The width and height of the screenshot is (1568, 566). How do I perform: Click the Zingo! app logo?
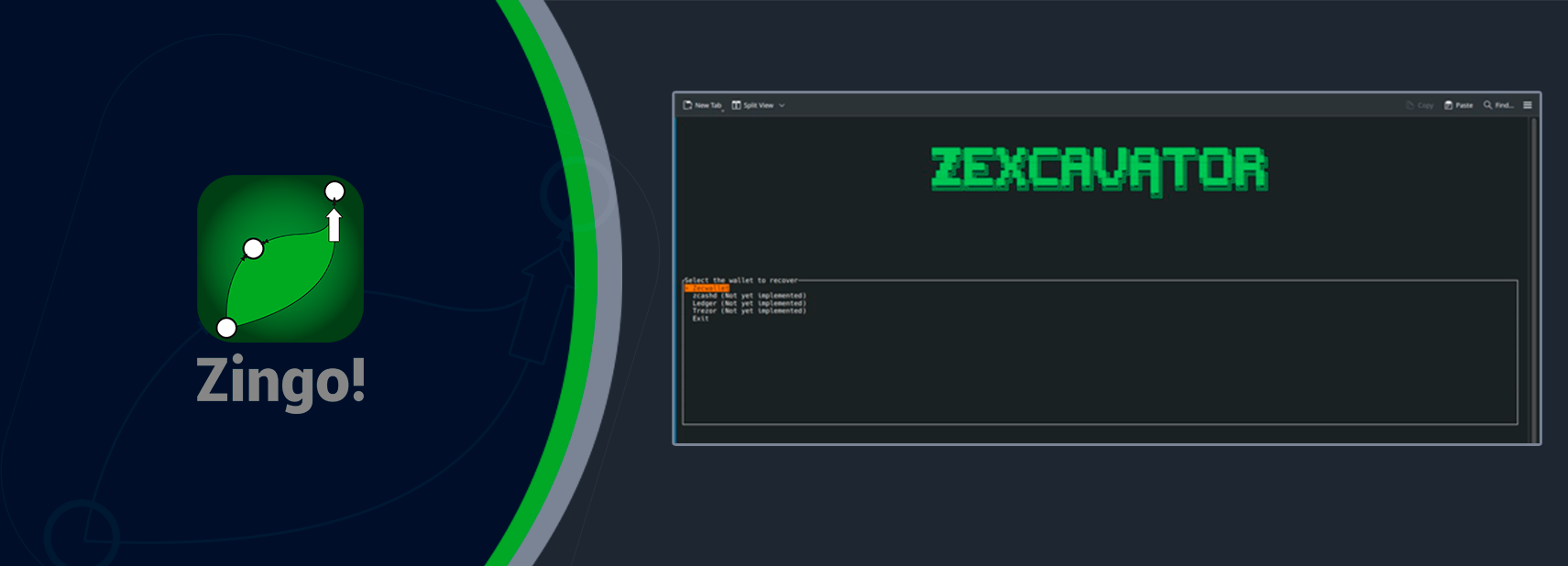(280, 258)
